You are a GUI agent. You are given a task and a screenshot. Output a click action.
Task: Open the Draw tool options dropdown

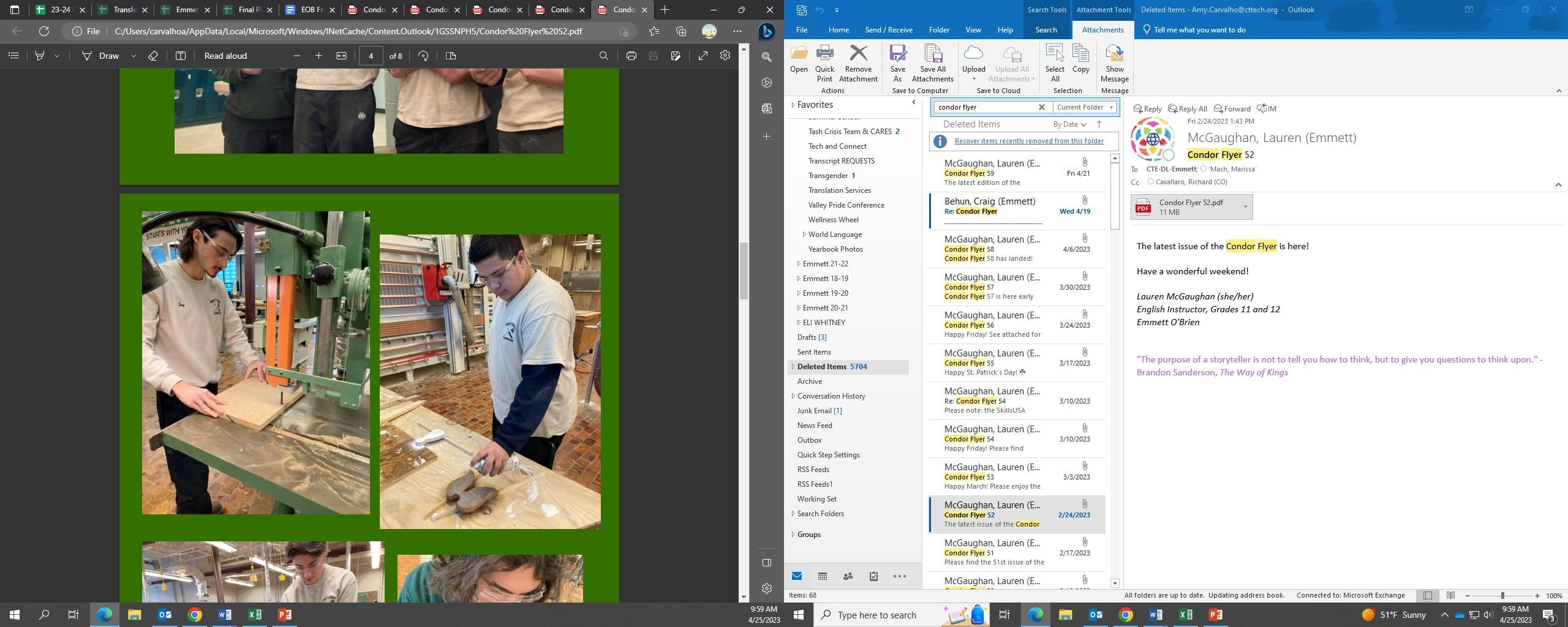tap(133, 56)
